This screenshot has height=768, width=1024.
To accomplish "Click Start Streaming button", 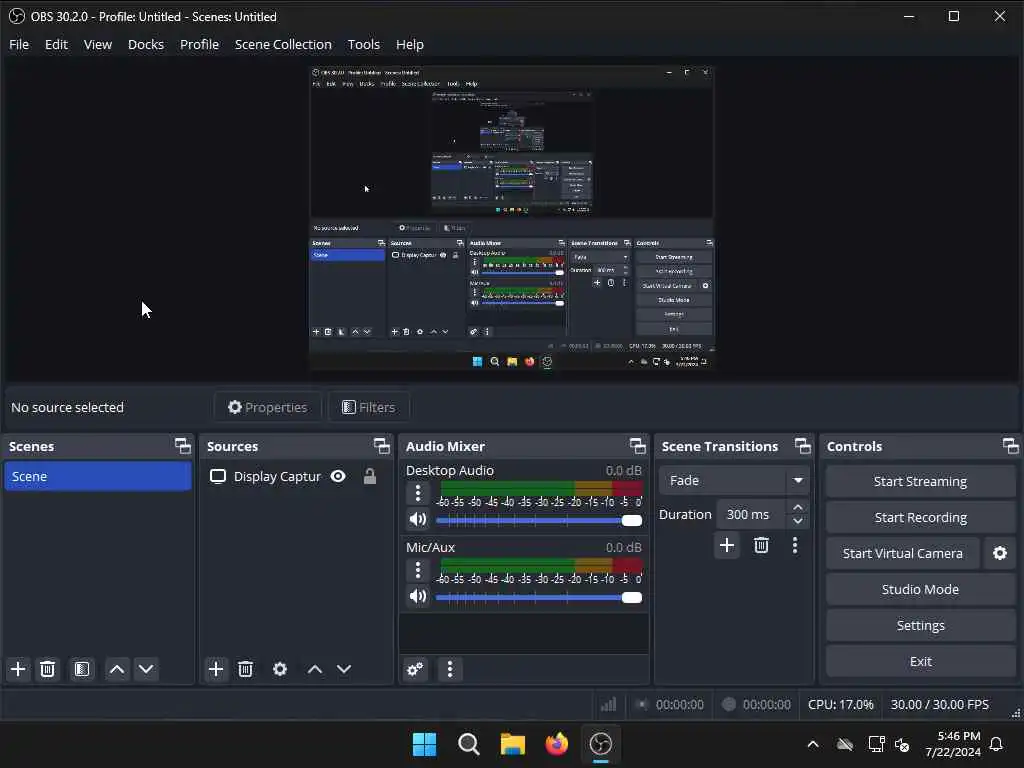I will coord(920,481).
